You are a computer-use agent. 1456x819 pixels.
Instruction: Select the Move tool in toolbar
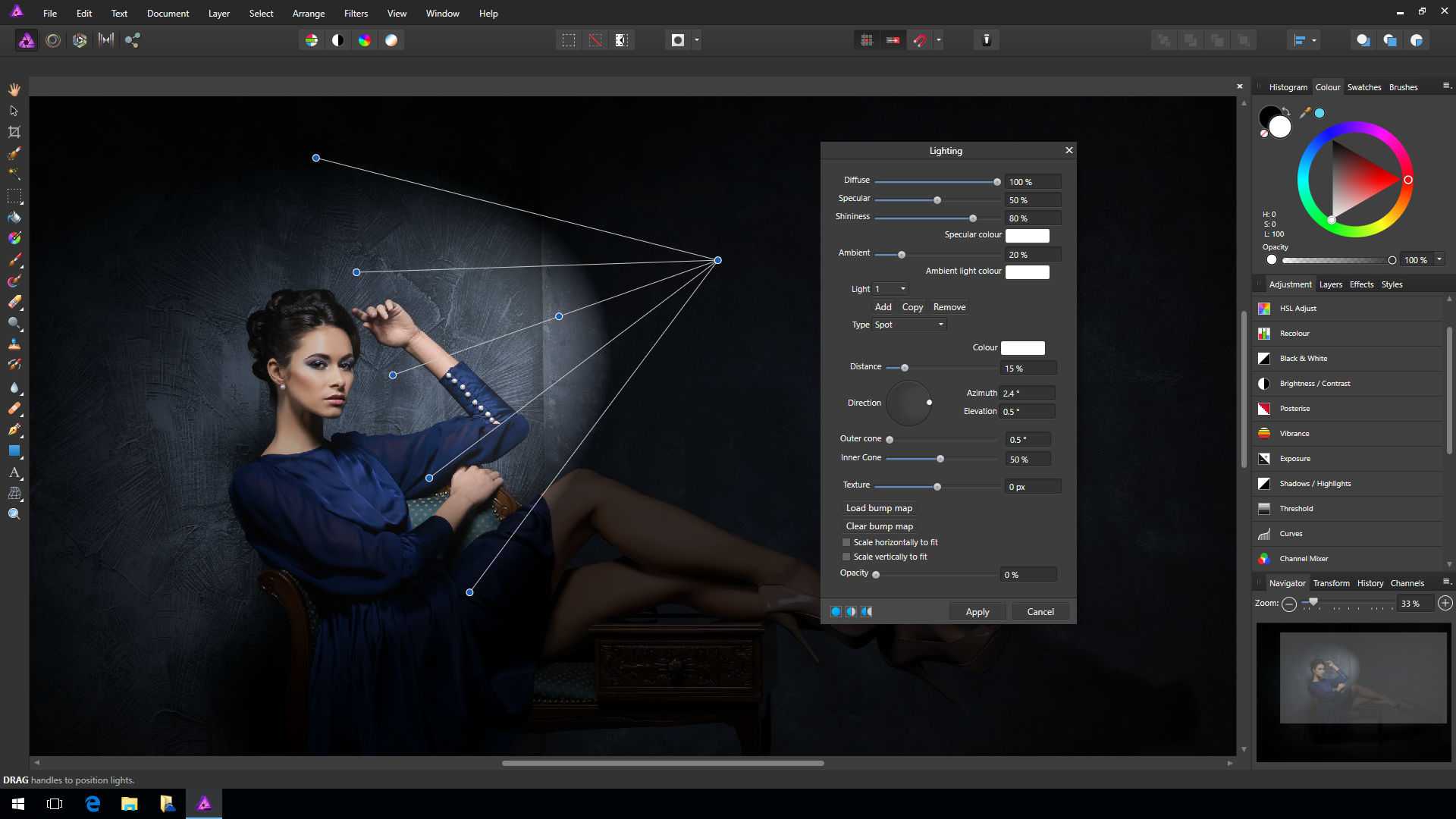click(13, 110)
